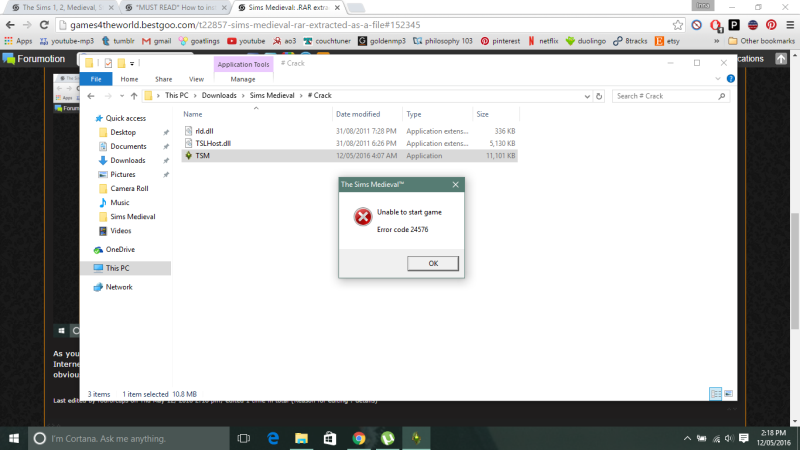
Task: Sort files by Type column
Action: click(414, 114)
